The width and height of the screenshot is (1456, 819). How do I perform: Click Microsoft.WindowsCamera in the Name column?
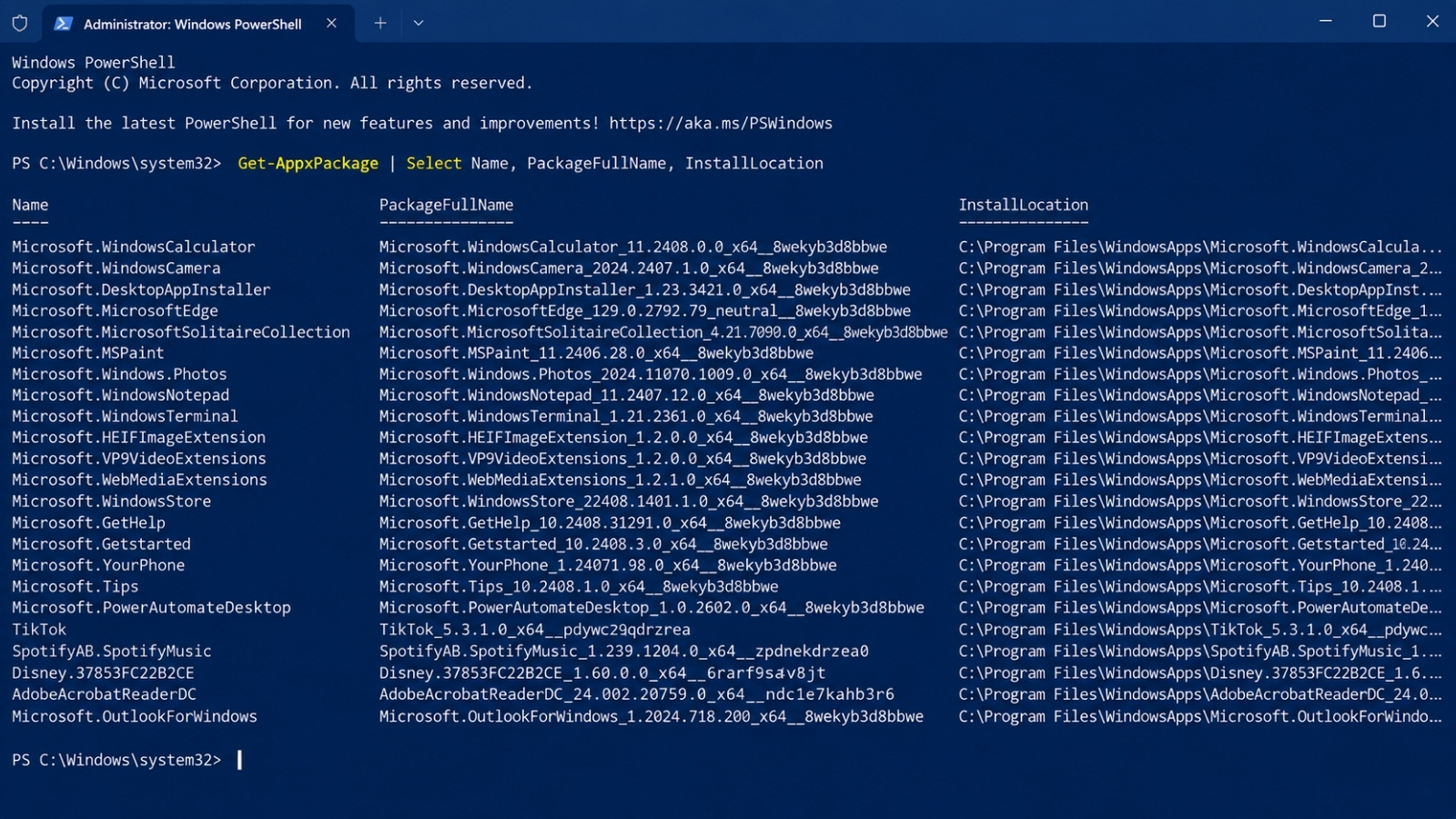point(116,268)
